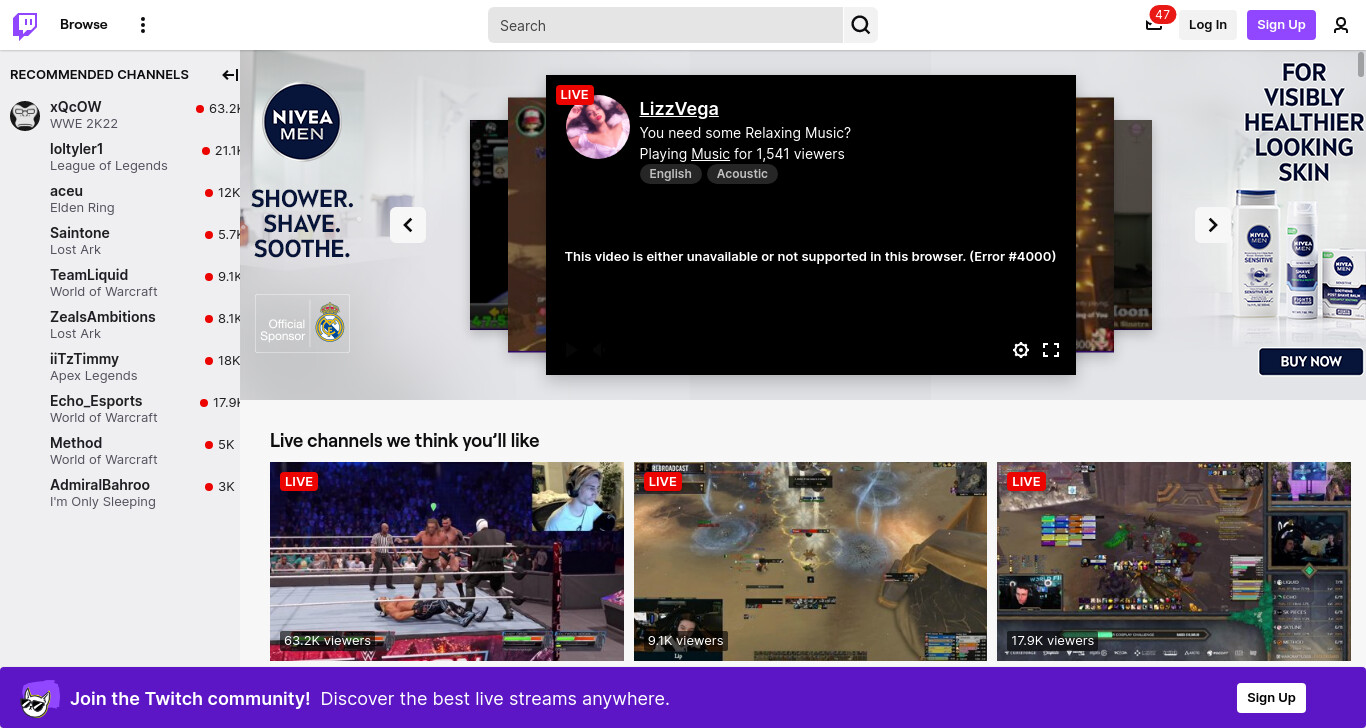Open loltyler1 channel in sidebar
Viewport: 1366px width, 728px height.
(x=120, y=157)
